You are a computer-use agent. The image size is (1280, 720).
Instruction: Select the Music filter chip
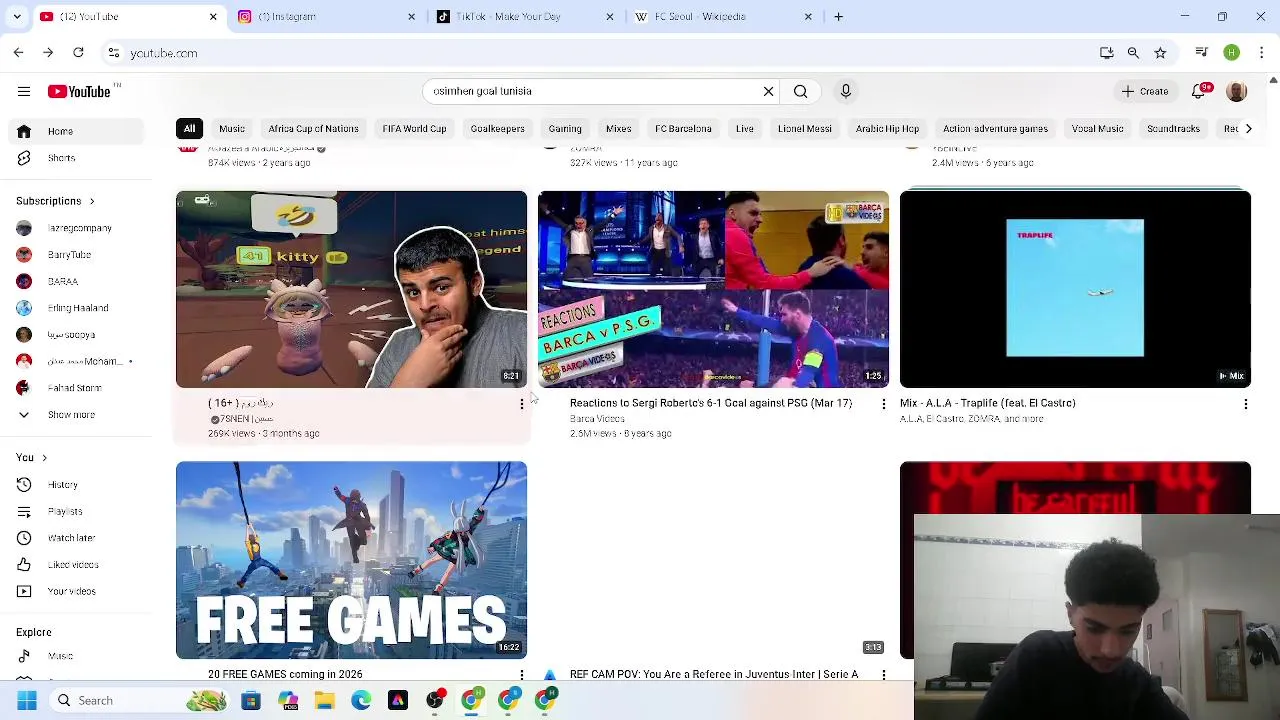tap(232, 129)
